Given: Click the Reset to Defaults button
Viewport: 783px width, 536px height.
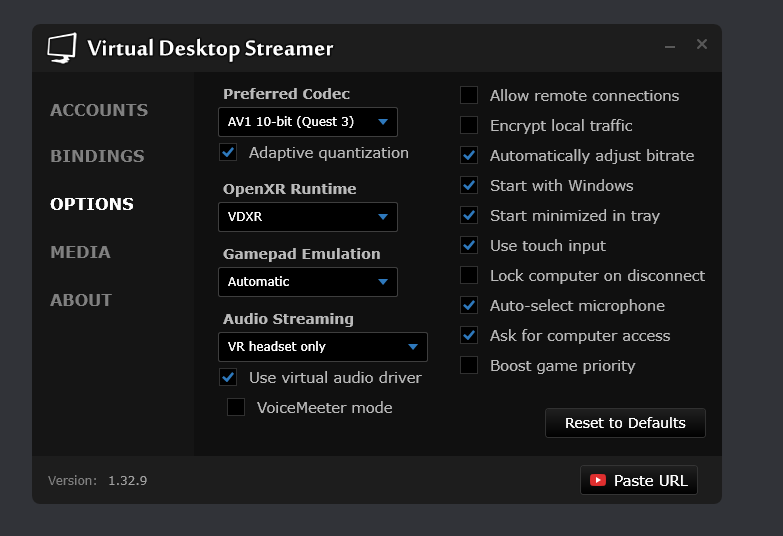Looking at the screenshot, I should click(x=625, y=423).
